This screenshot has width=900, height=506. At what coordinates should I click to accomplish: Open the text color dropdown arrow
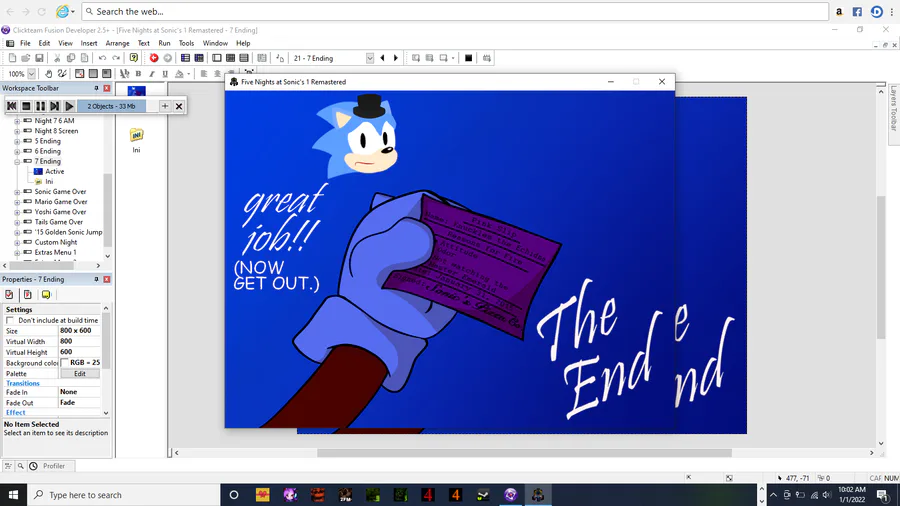(x=188, y=74)
